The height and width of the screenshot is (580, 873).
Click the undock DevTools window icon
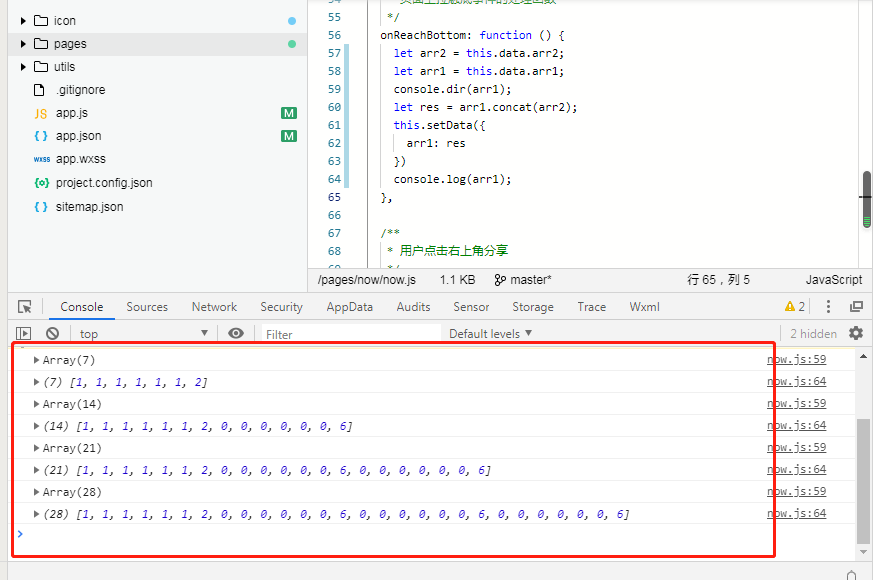(x=856, y=307)
